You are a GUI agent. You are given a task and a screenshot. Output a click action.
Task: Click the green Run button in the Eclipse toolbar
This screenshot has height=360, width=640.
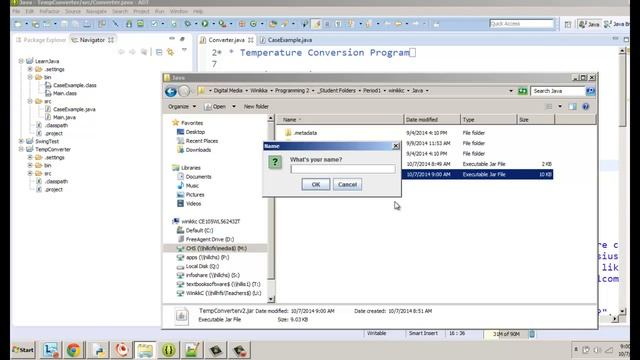point(205,24)
